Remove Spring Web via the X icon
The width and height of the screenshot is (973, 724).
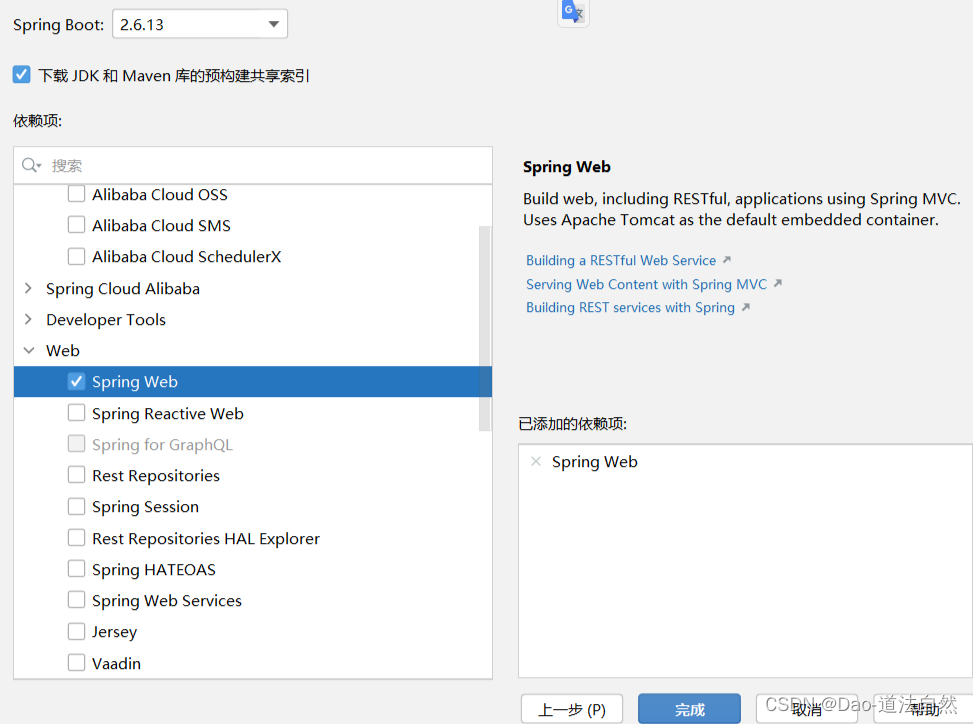point(536,462)
